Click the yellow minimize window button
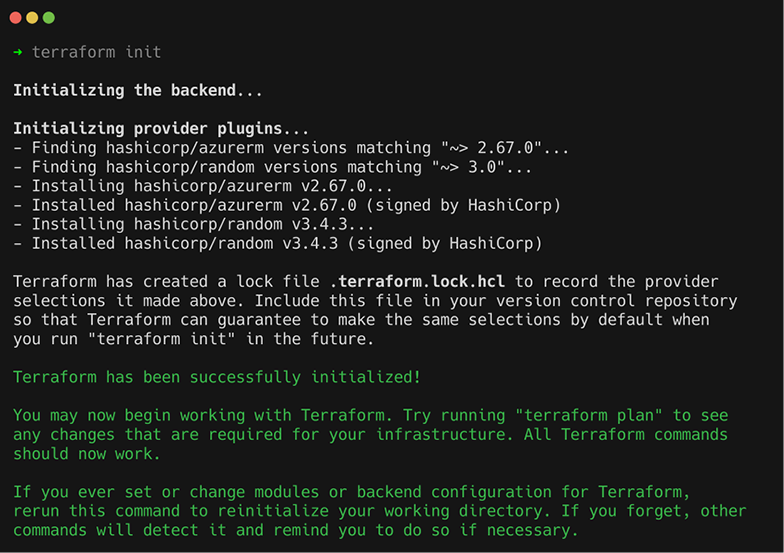Viewport: 784px width, 553px height. click(x=32, y=18)
